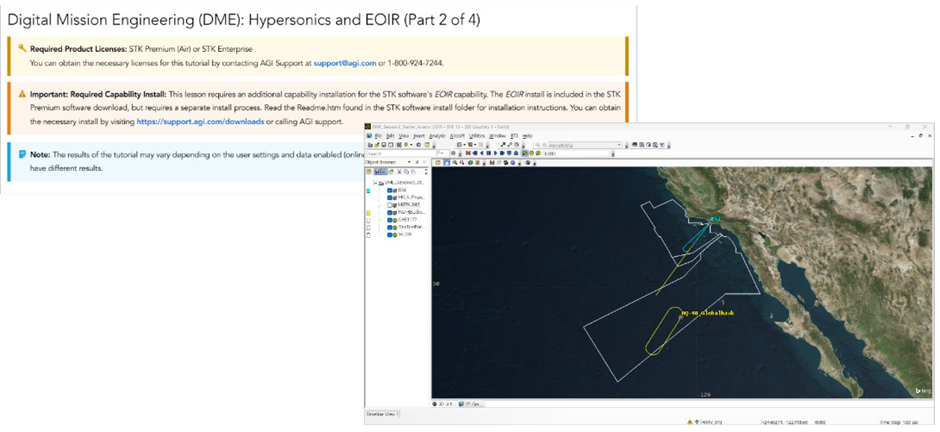The image size is (940, 432).
Task: Click the highlighted grab-globe icon in map toolbar
Action: tap(447, 162)
